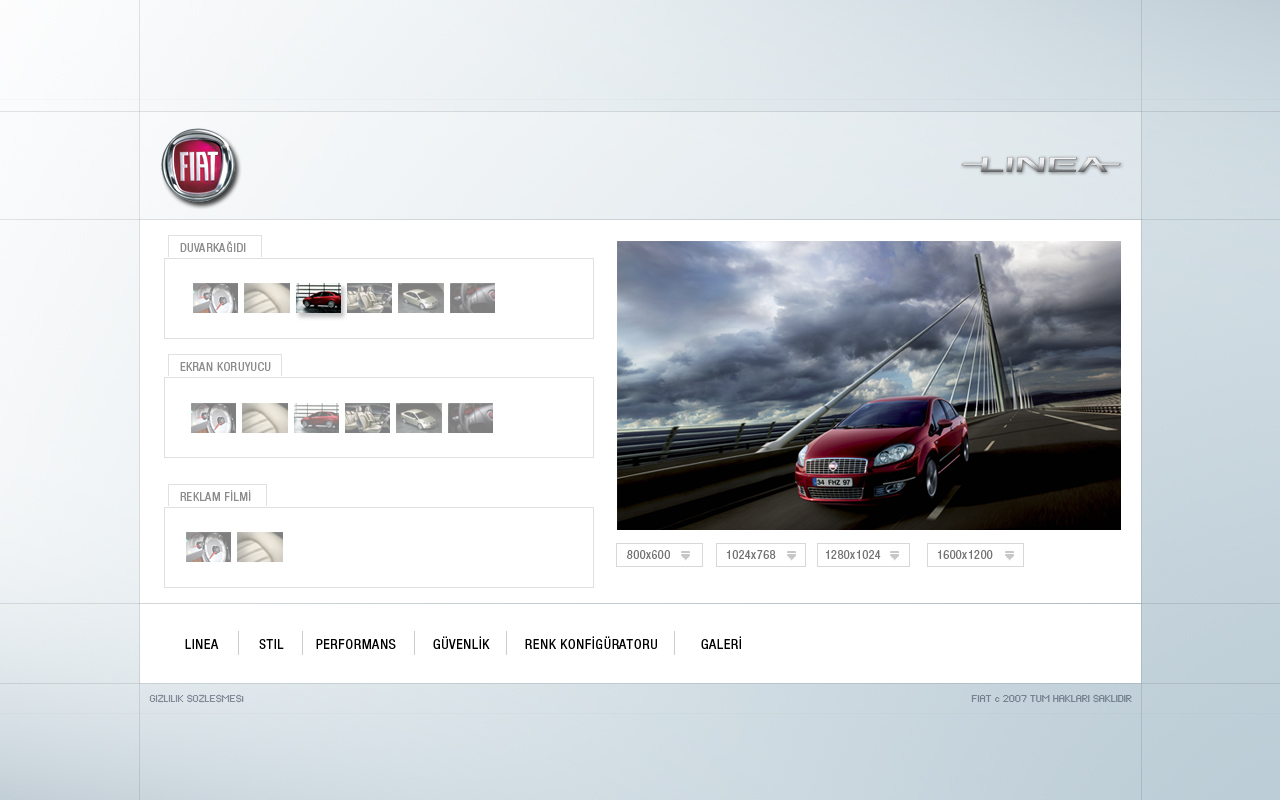Click the Fiat 2007 copyright notice text
The height and width of the screenshot is (800, 1280).
point(1051,699)
